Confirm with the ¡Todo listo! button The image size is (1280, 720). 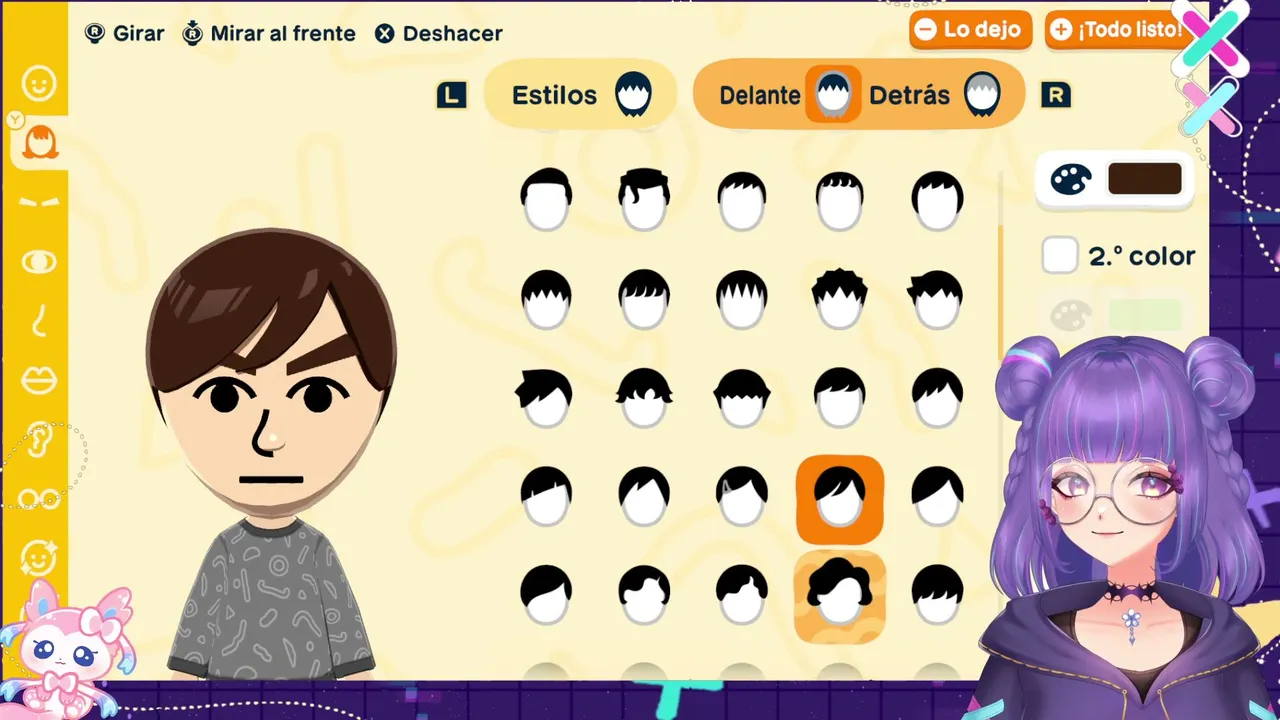click(x=1116, y=29)
